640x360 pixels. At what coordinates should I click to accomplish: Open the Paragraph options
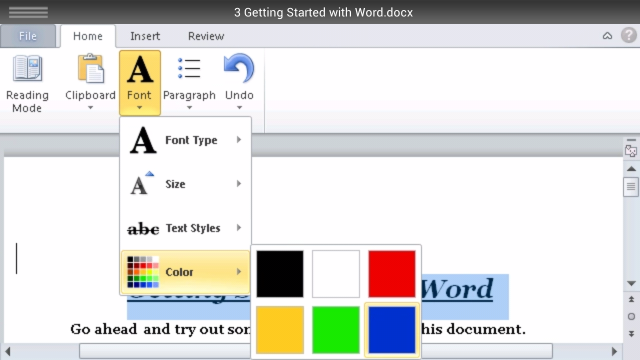coord(189,83)
